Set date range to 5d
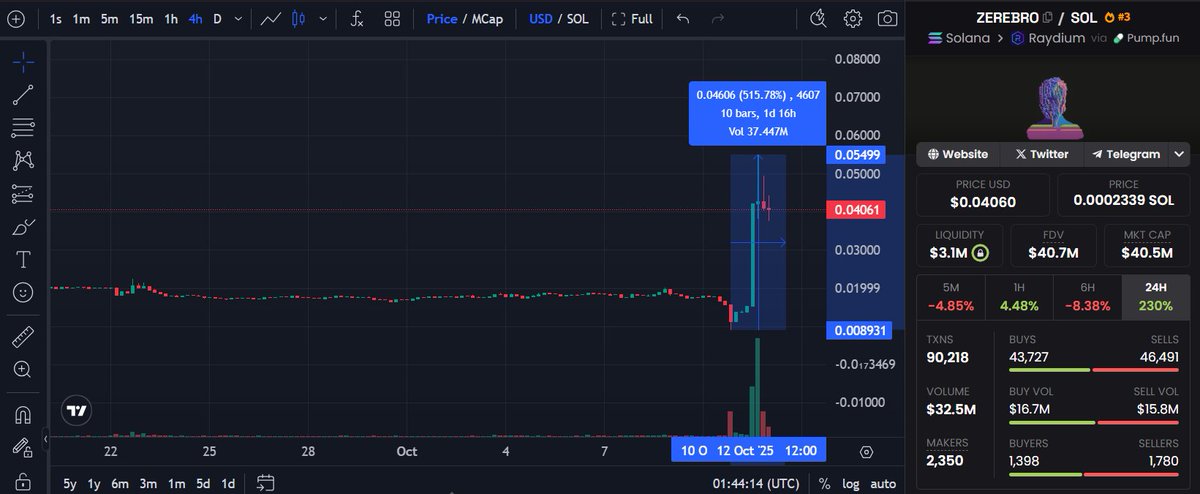The height and width of the screenshot is (494, 1200). click(203, 483)
